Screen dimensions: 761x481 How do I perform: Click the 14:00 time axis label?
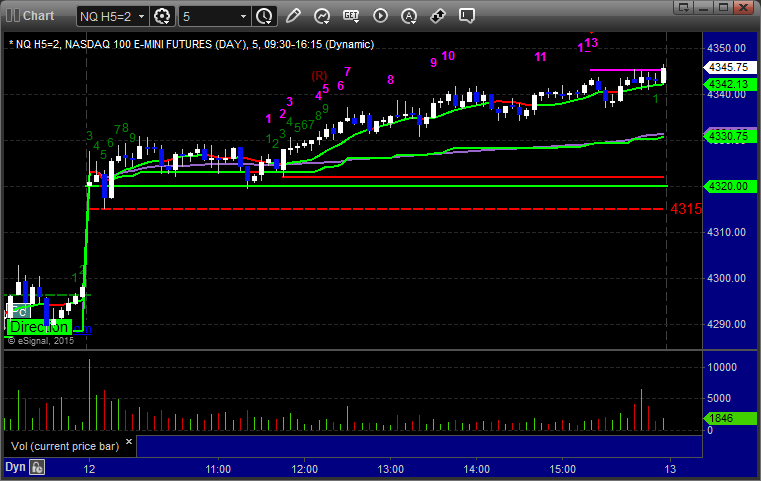point(477,469)
